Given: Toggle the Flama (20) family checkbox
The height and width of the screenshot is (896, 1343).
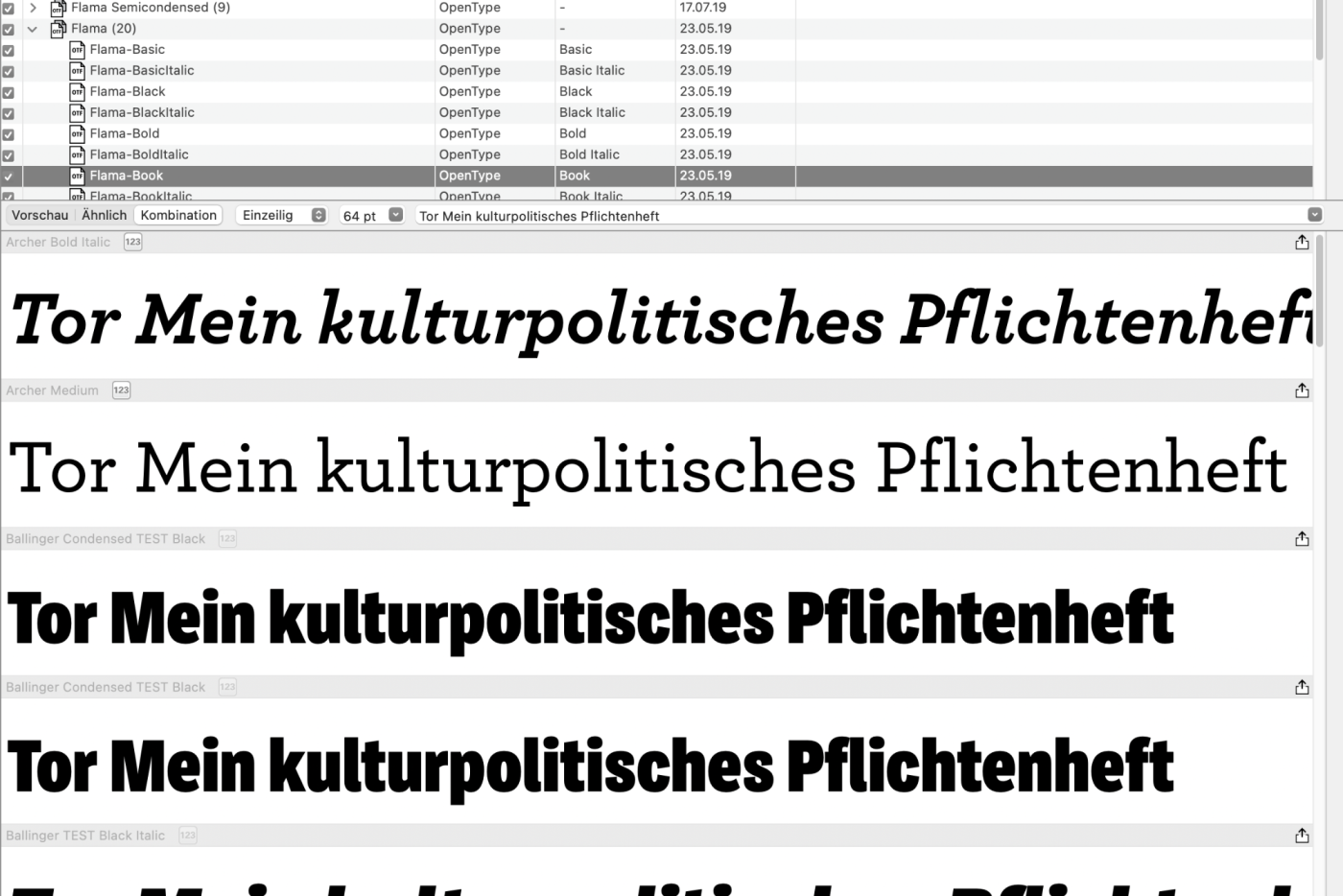Looking at the screenshot, I should (9, 30).
